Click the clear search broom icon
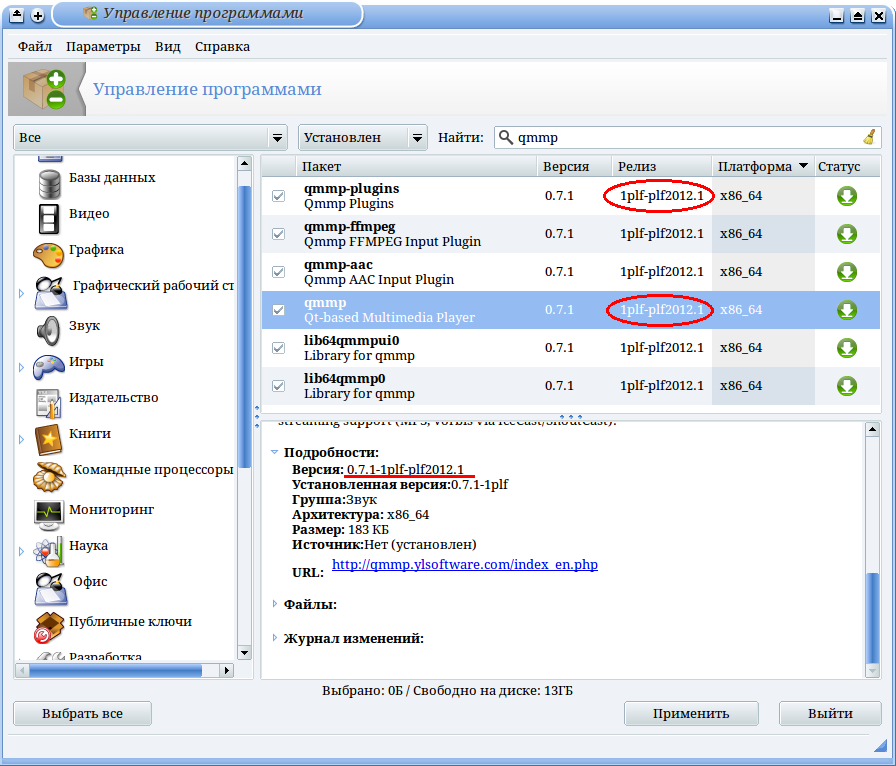The width and height of the screenshot is (896, 766). click(x=869, y=137)
